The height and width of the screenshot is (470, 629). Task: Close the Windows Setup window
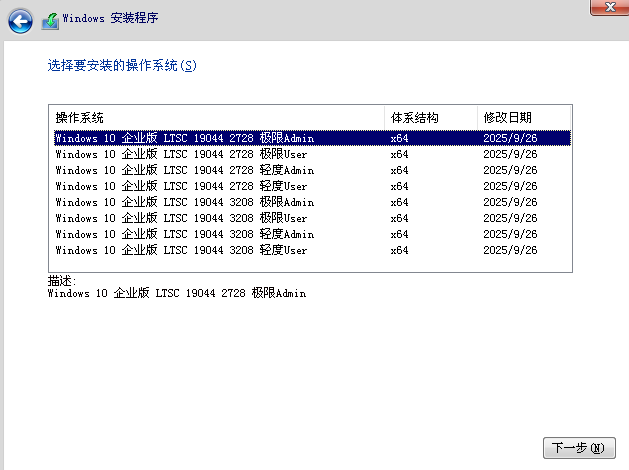point(602,7)
